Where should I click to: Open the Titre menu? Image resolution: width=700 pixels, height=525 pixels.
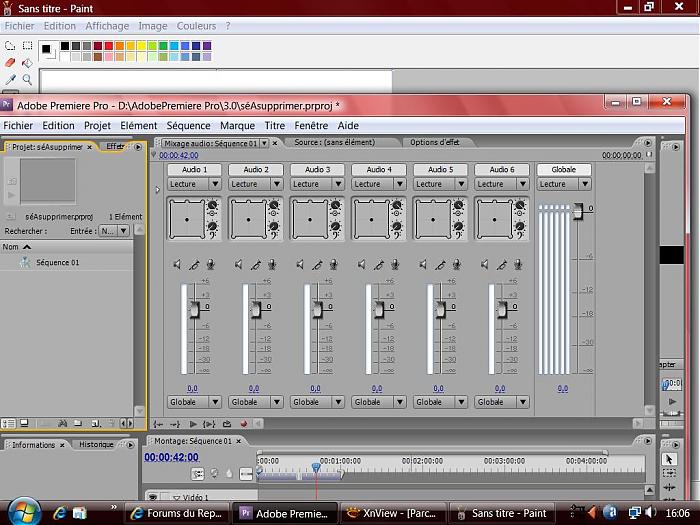coord(275,126)
